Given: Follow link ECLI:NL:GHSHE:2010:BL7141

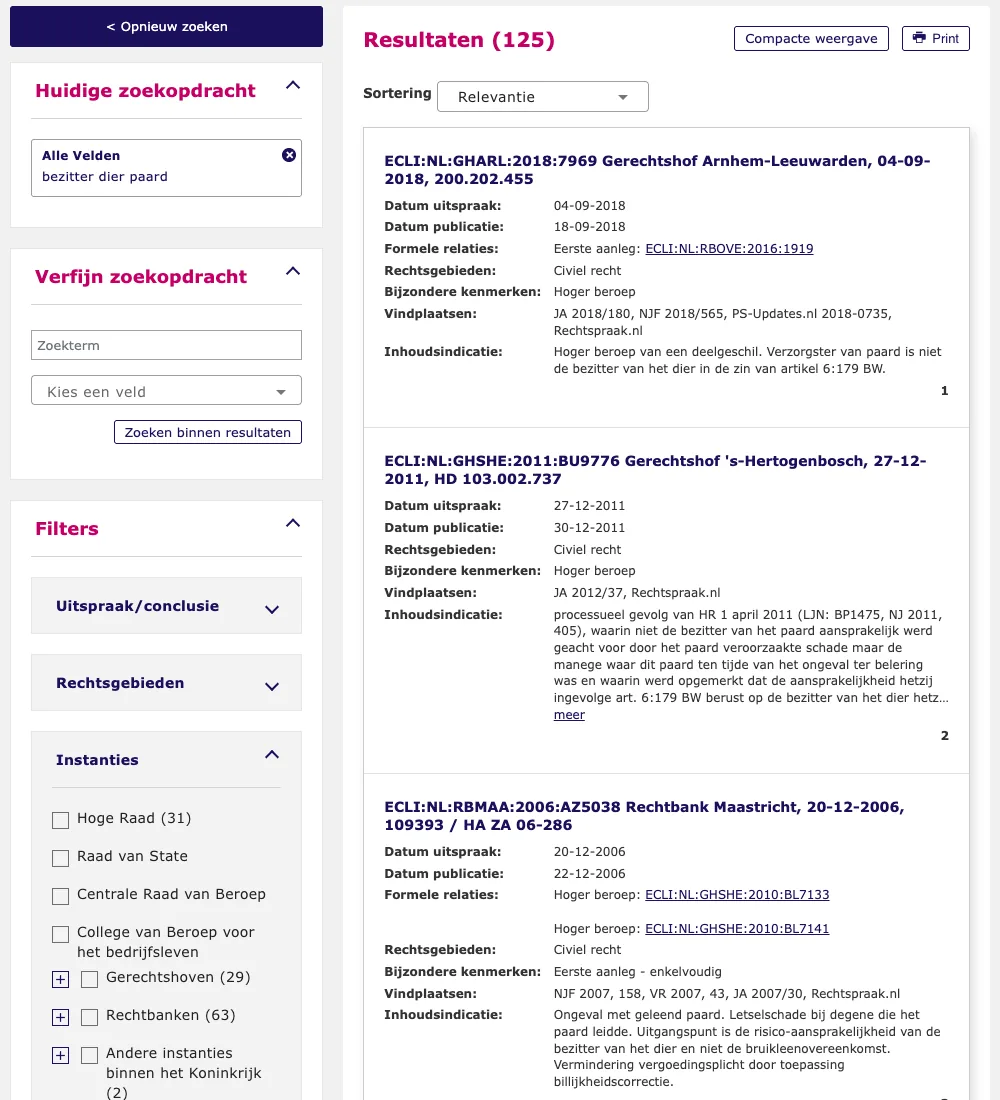Looking at the screenshot, I should [x=737, y=929].
